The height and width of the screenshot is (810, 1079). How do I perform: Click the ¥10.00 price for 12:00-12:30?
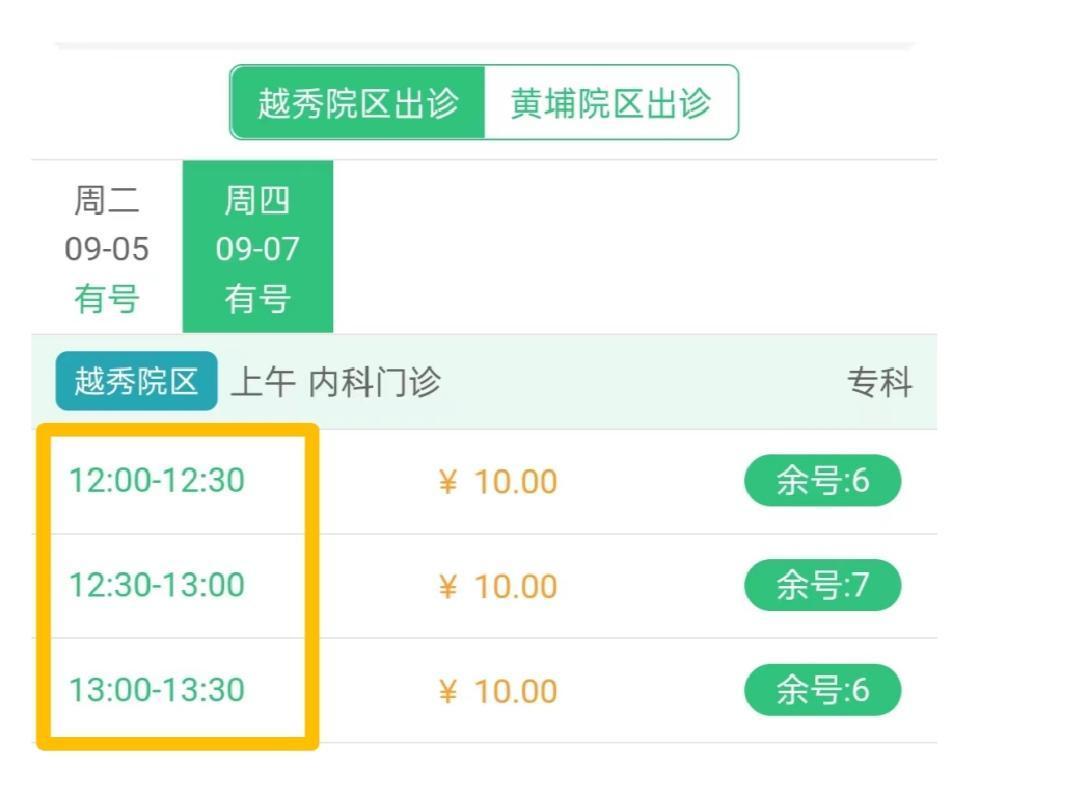498,482
